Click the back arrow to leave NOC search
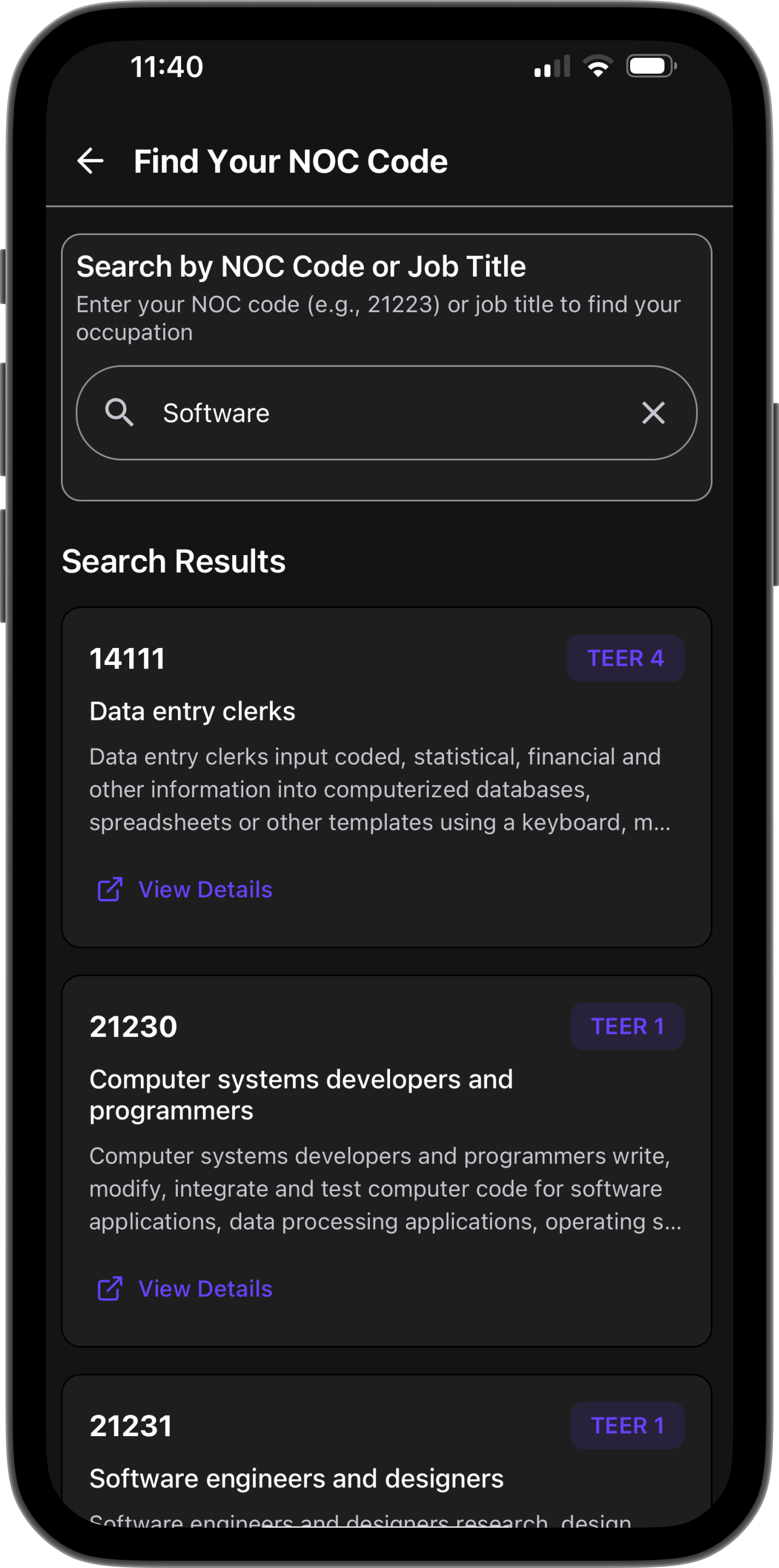Viewport: 779px width, 1568px height. tap(90, 160)
